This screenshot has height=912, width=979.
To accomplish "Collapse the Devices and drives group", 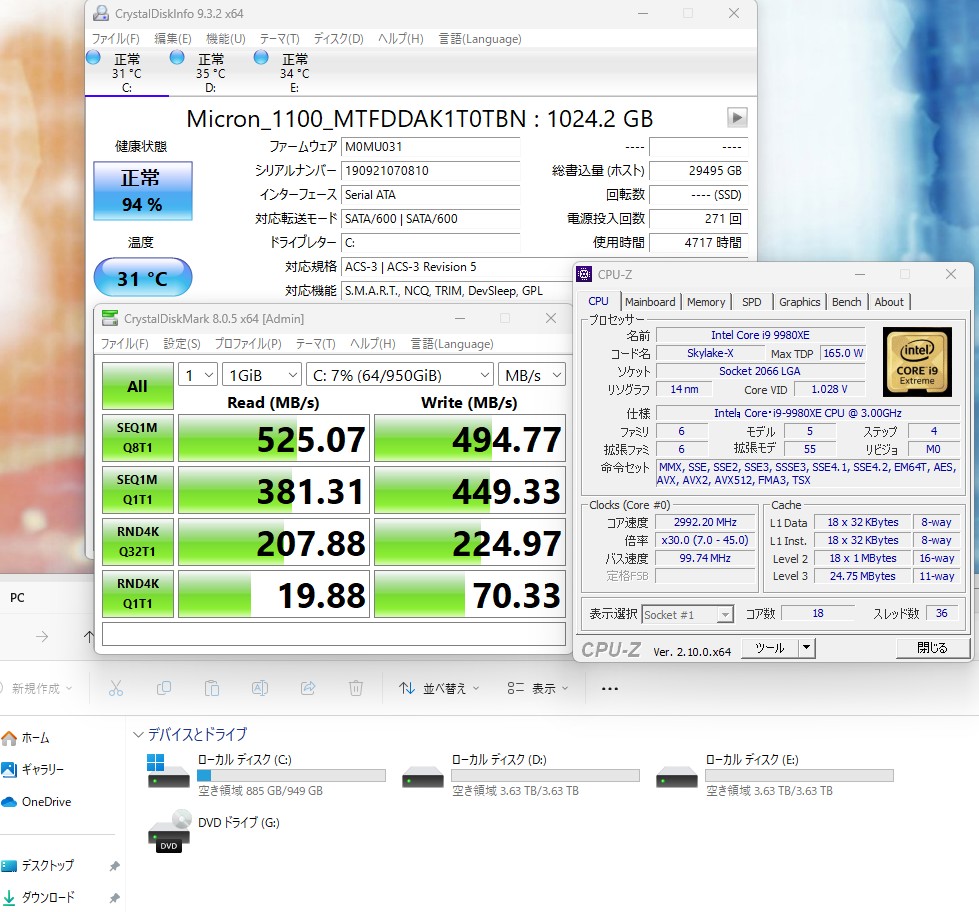I will (x=139, y=735).
